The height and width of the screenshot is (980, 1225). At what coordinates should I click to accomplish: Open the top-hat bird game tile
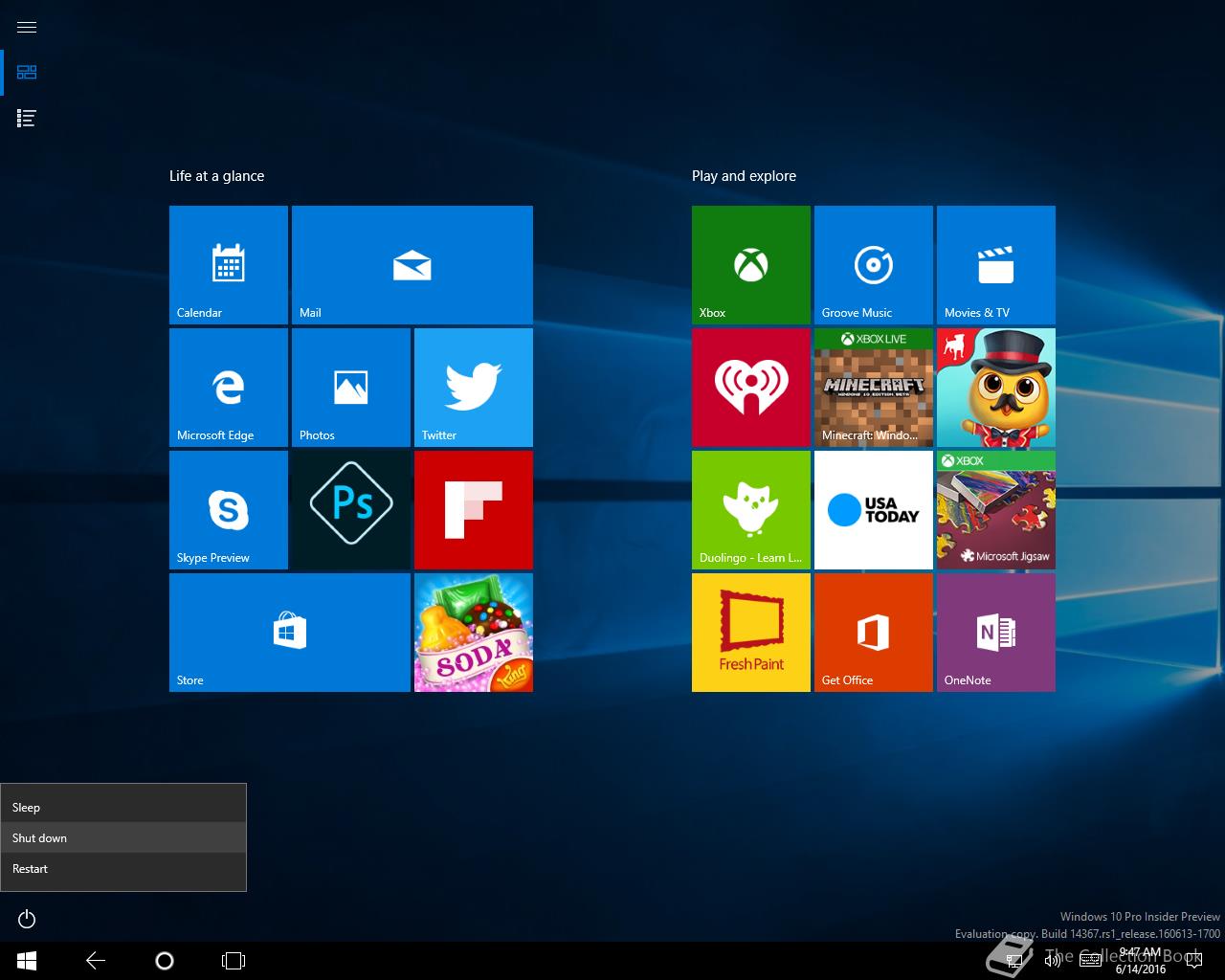pyautogui.click(x=996, y=388)
